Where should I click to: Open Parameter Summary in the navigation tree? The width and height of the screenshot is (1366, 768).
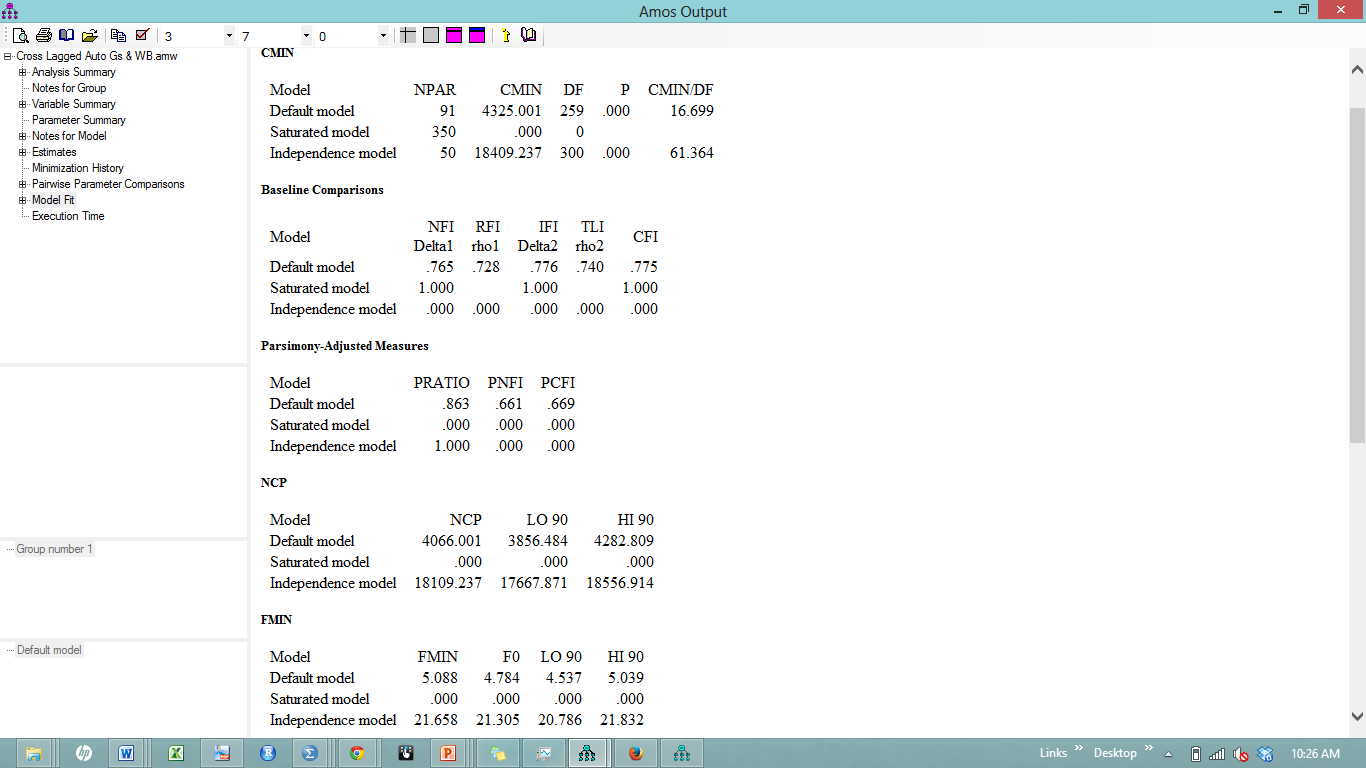(x=79, y=120)
